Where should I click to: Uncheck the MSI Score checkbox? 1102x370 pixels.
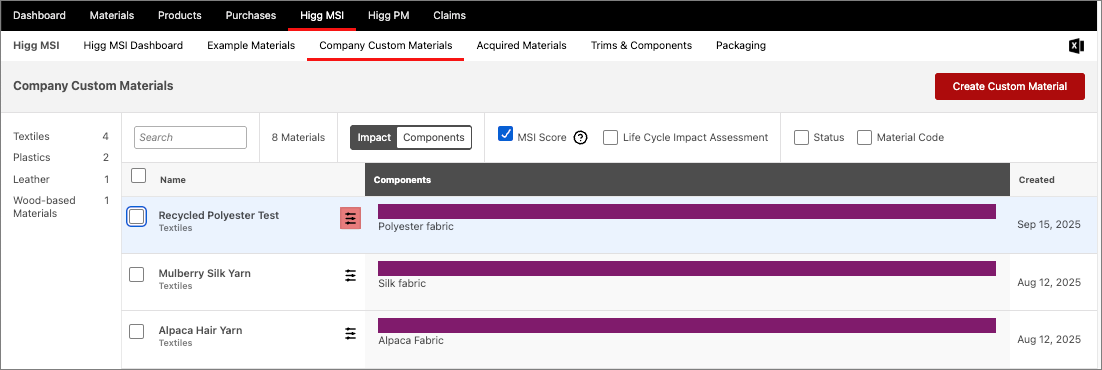pyautogui.click(x=505, y=134)
